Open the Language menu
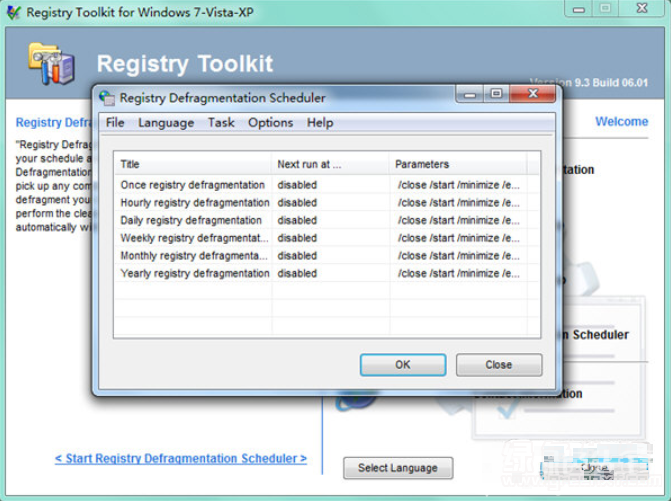This screenshot has height=501, width=671. (166, 123)
